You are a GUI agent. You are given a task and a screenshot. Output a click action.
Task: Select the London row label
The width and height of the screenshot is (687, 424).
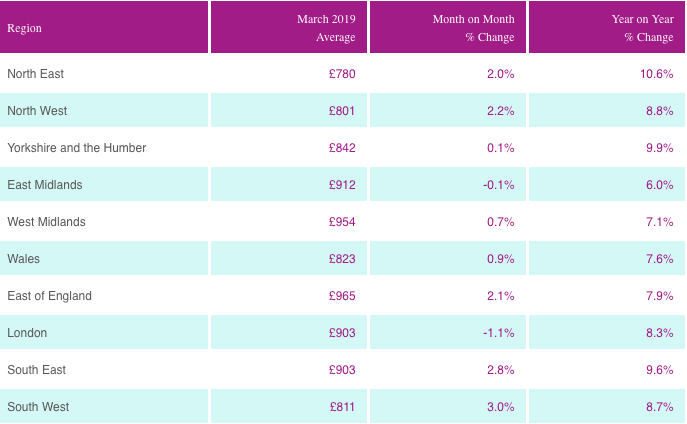tap(27, 333)
